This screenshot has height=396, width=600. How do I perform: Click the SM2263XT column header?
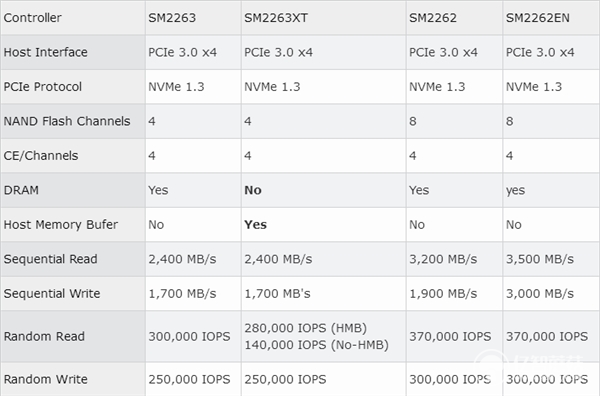click(276, 18)
